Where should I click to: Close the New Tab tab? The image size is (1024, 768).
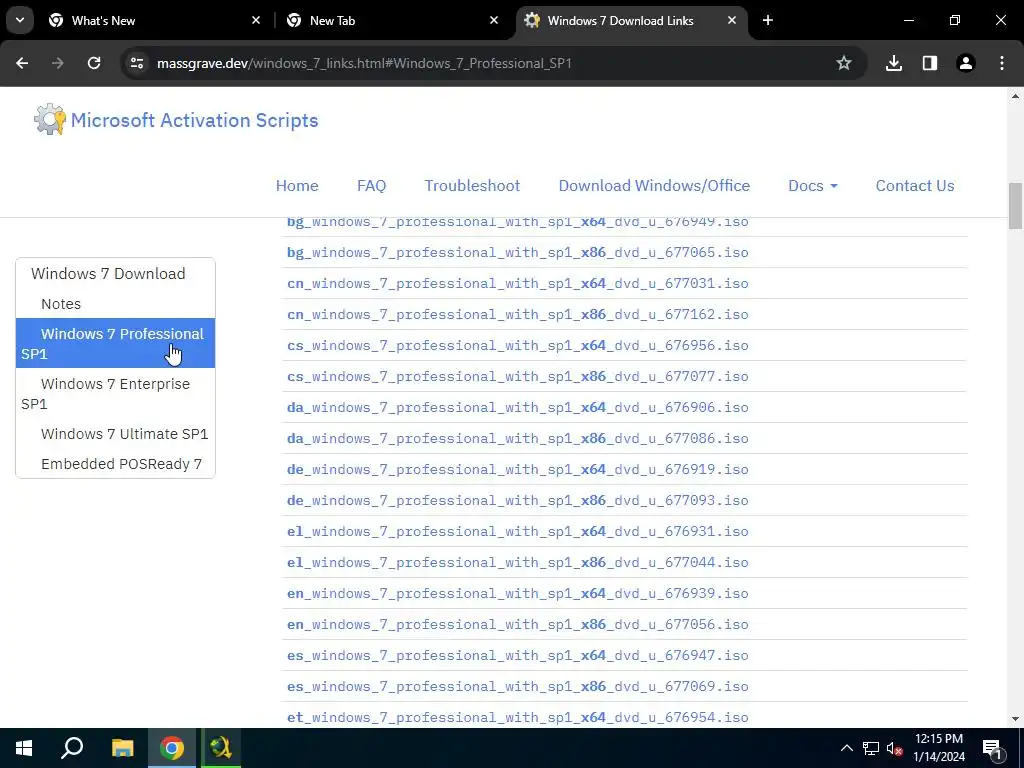[494, 21]
